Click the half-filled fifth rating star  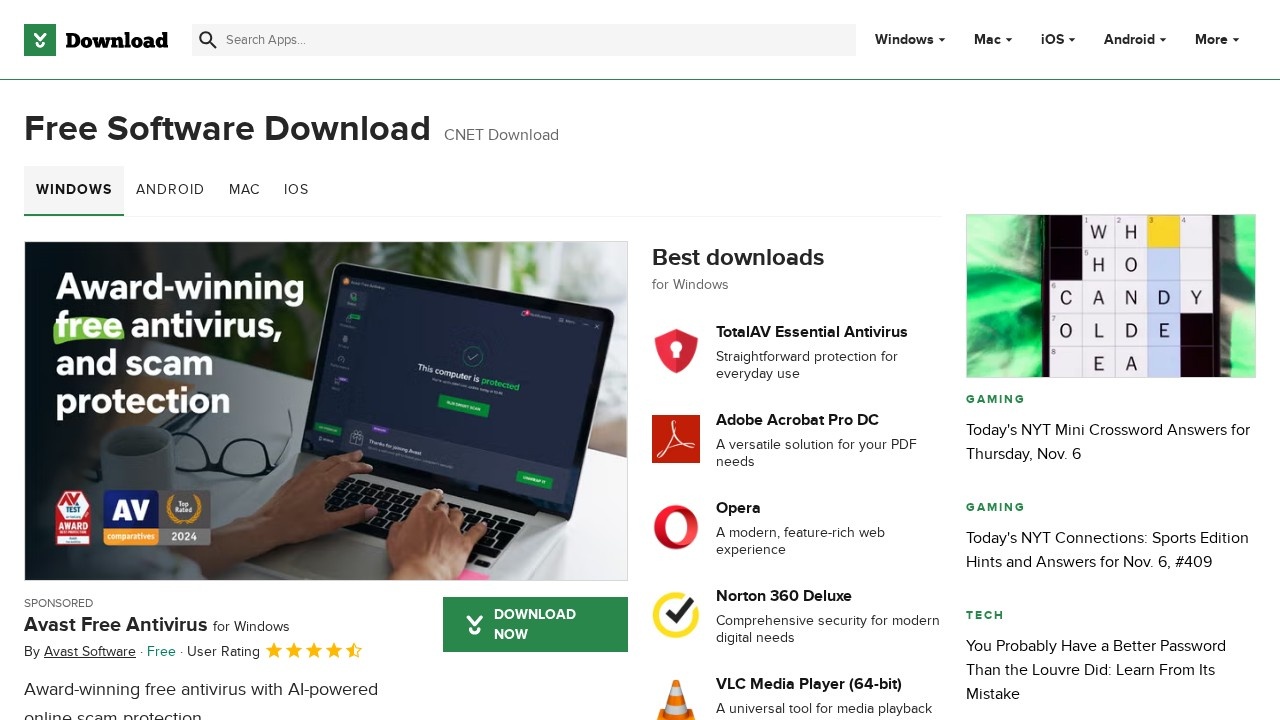pos(354,650)
